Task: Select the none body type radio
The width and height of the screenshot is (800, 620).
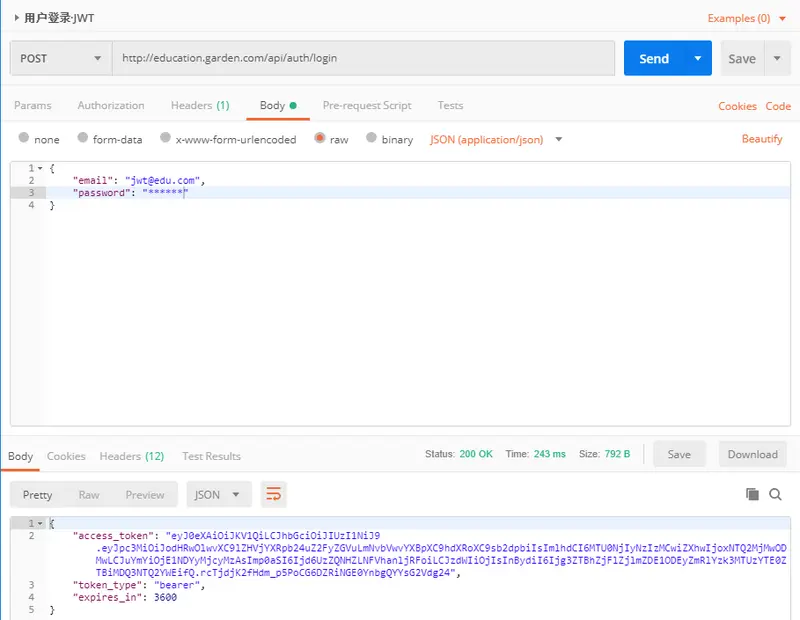Action: click(23, 137)
